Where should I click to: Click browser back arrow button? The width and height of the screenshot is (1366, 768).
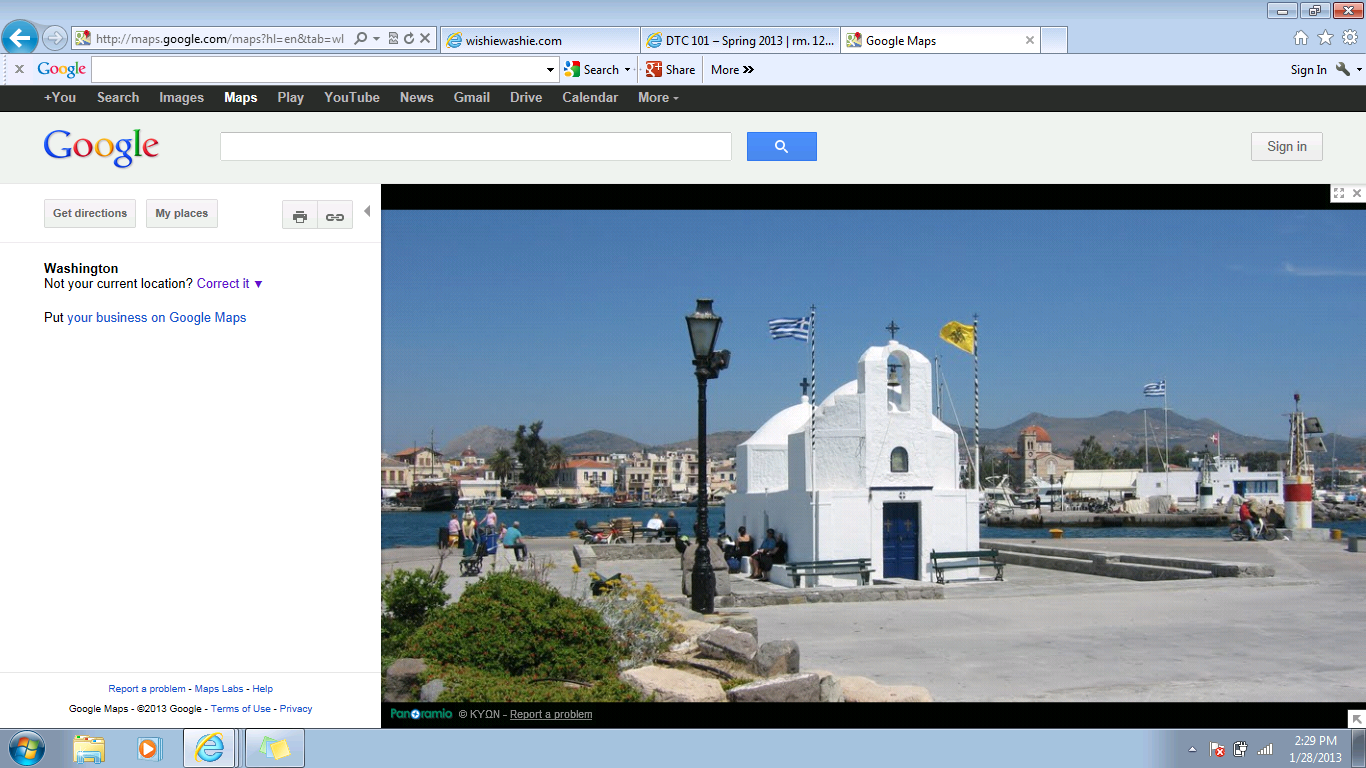[19, 39]
